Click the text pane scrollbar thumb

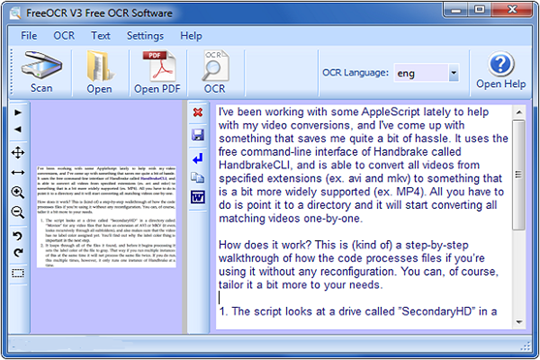[x=518, y=175]
